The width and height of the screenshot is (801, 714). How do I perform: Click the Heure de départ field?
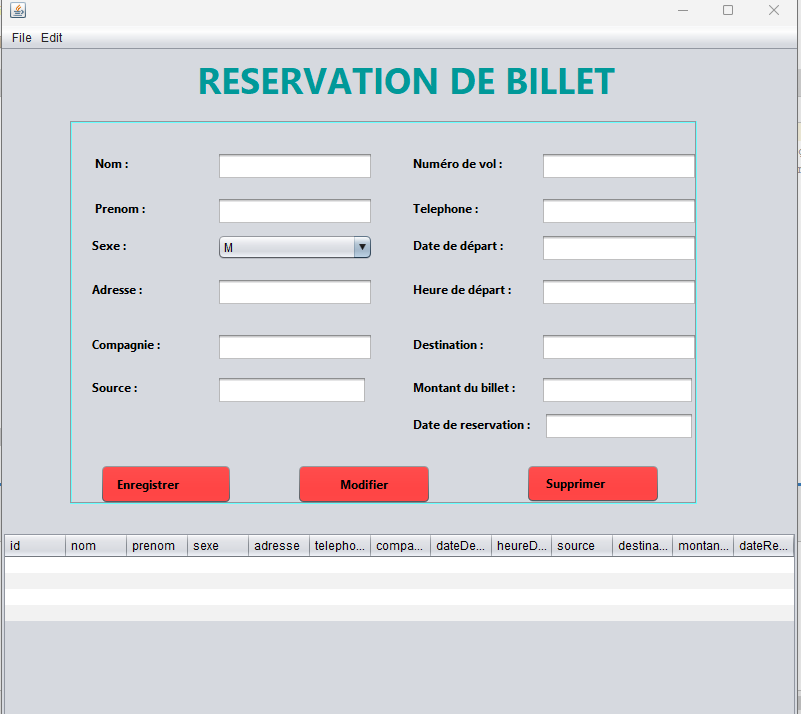tap(618, 292)
